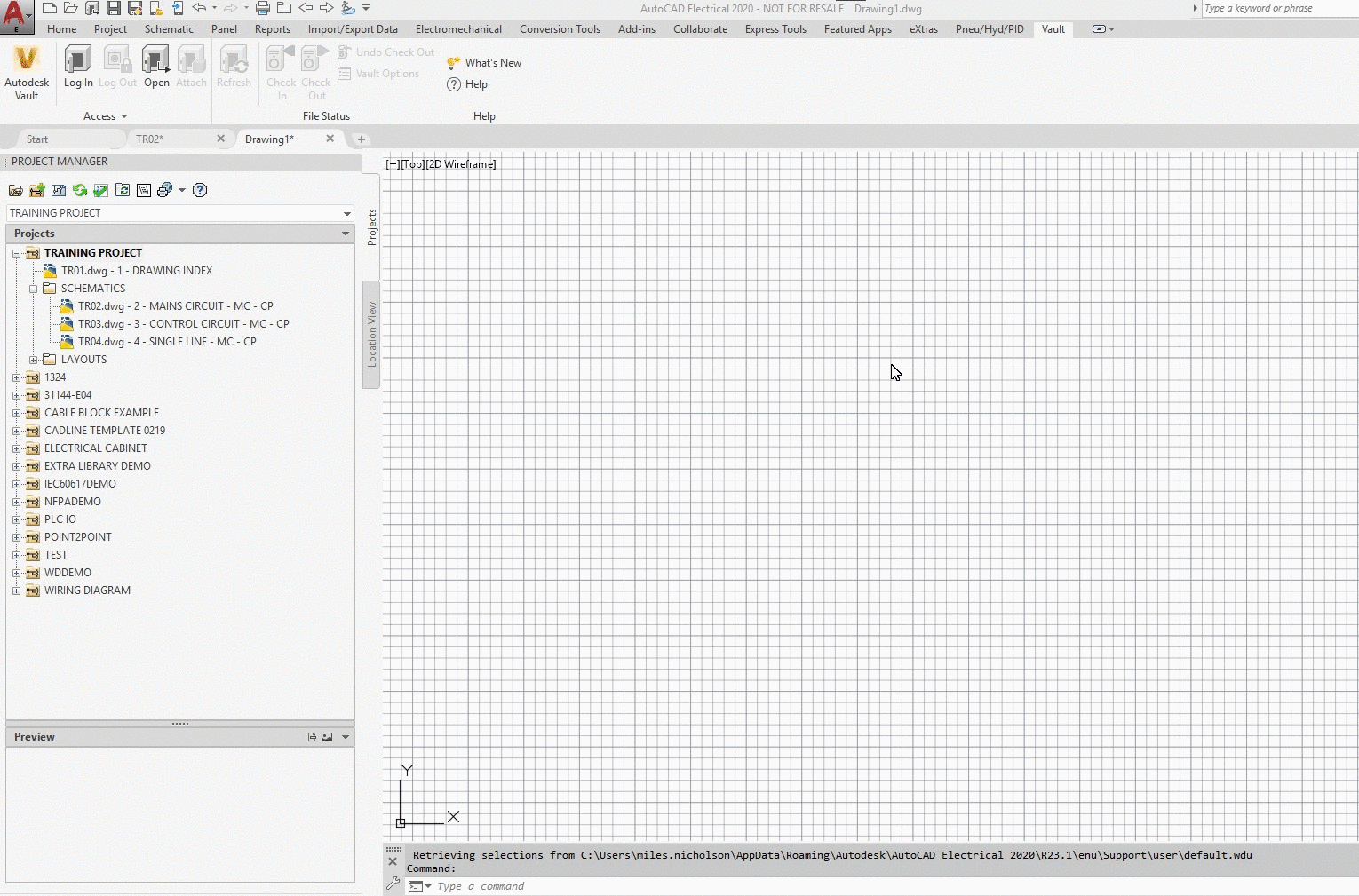Click the [Top] view control label
Viewport: 1359px width, 896px height.
click(x=412, y=164)
